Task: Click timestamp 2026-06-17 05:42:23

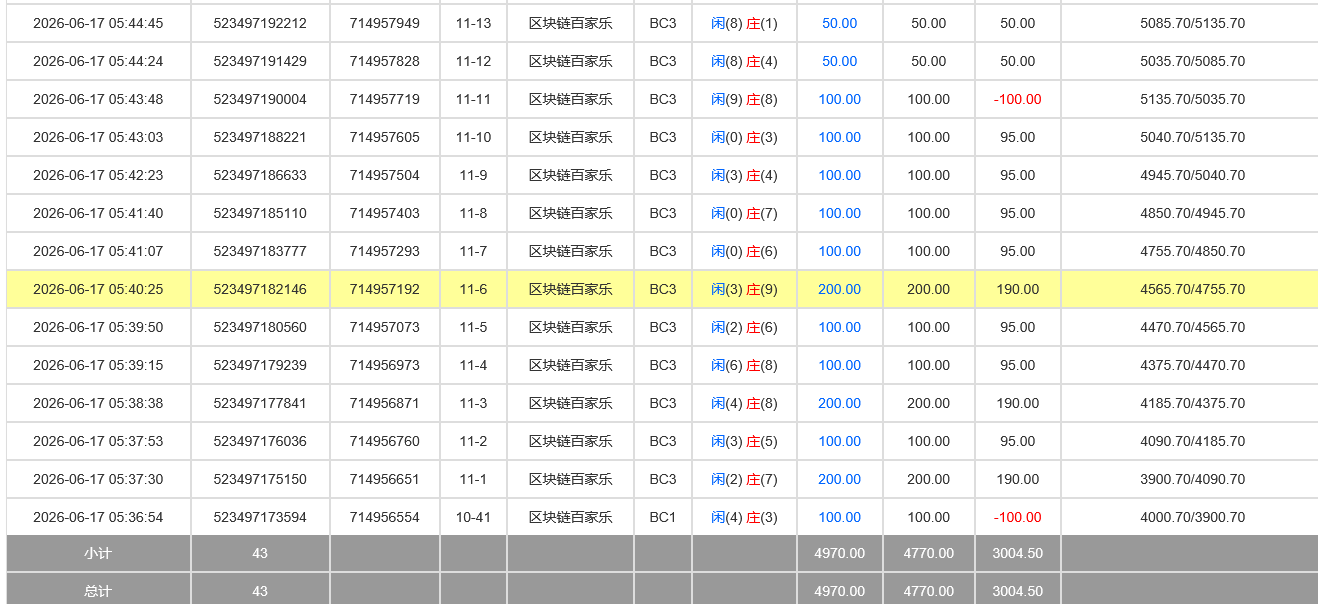Action: [98, 175]
